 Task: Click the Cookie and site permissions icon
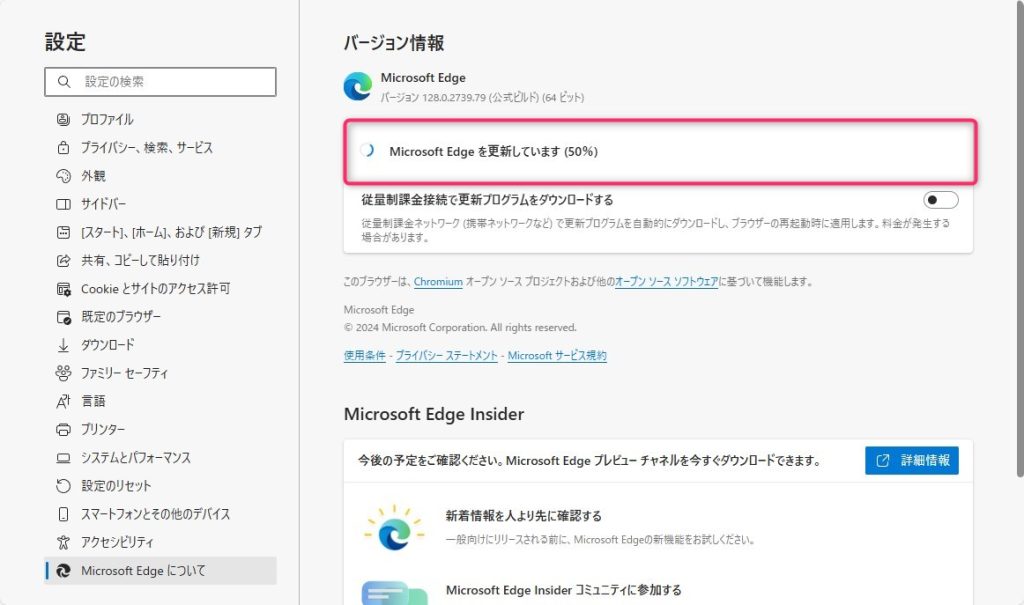point(63,288)
